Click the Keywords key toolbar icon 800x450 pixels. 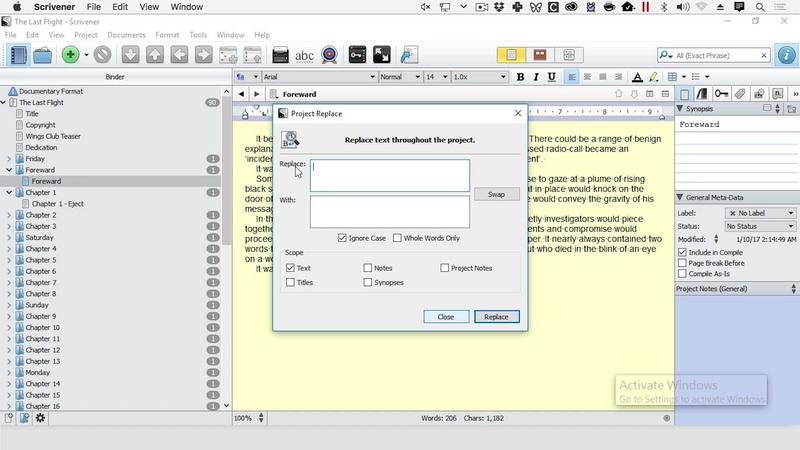point(357,55)
